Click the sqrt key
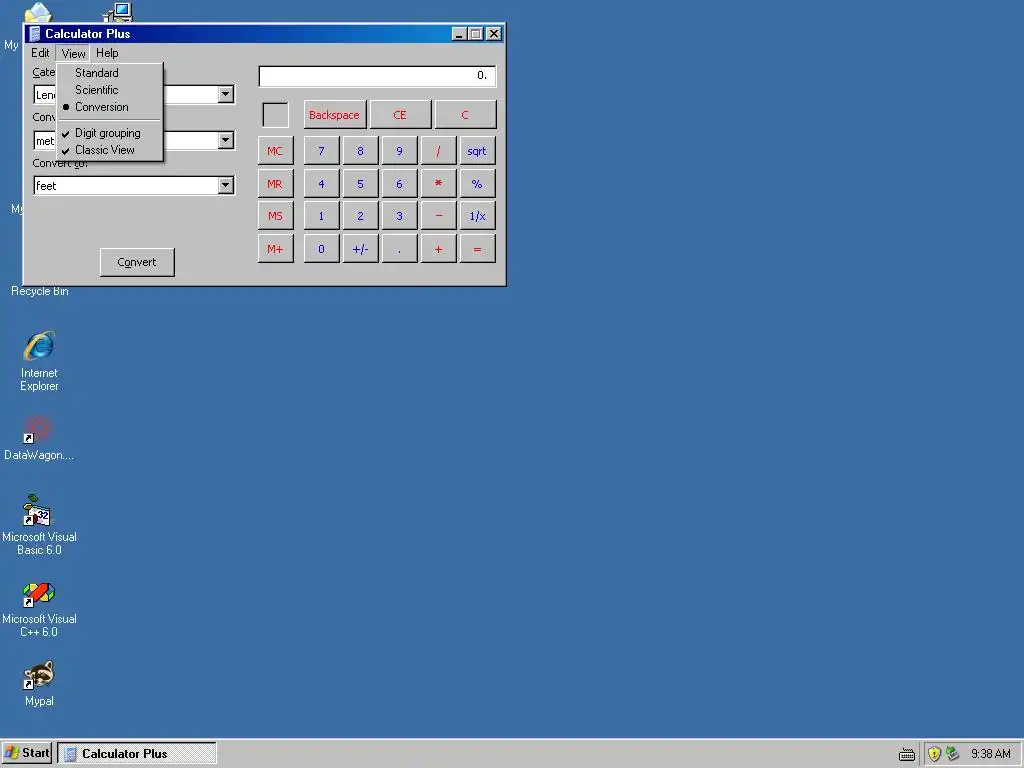Screen dimensions: 1024x768 (x=477, y=151)
